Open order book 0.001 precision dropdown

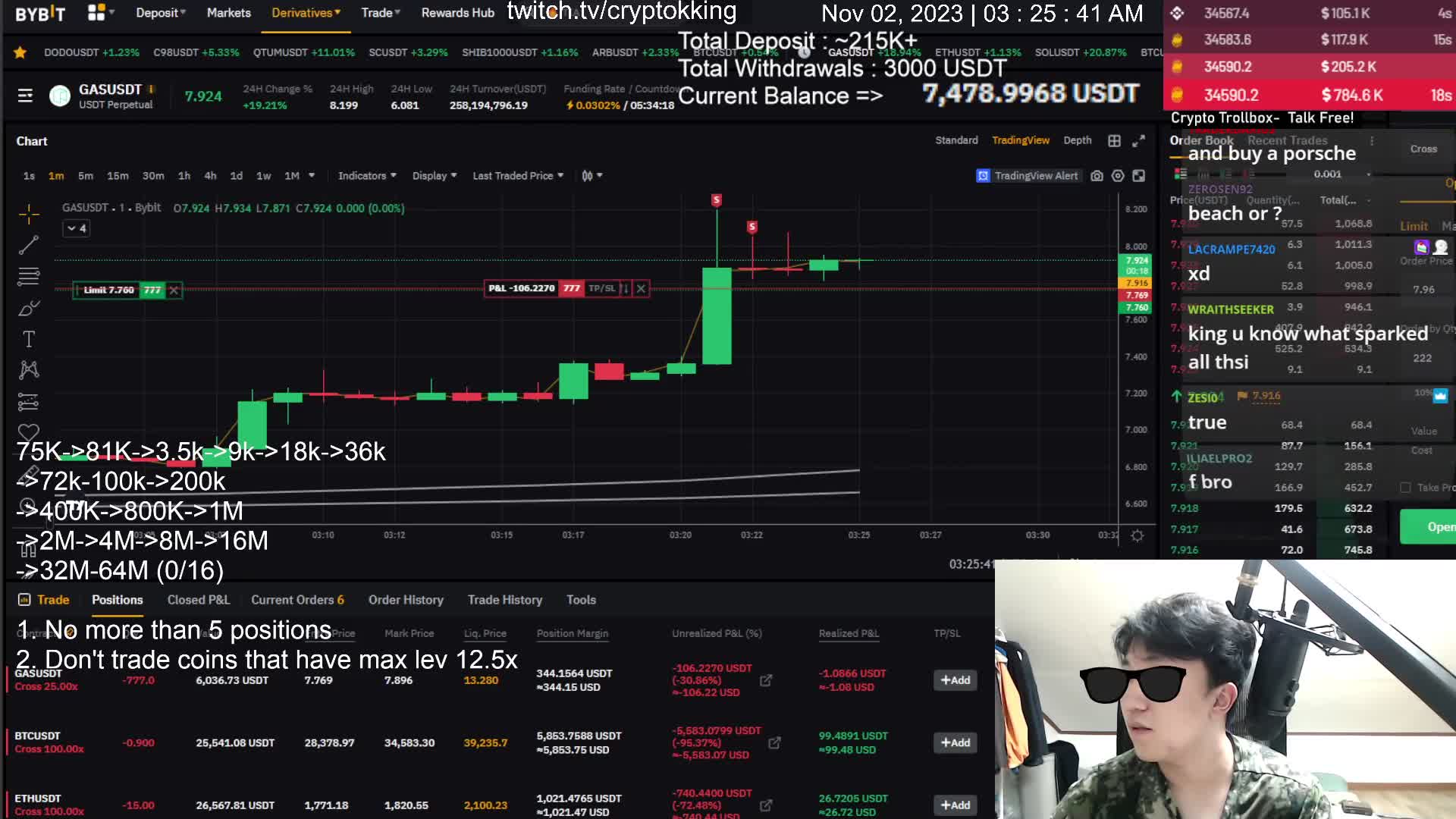[x=1342, y=174]
